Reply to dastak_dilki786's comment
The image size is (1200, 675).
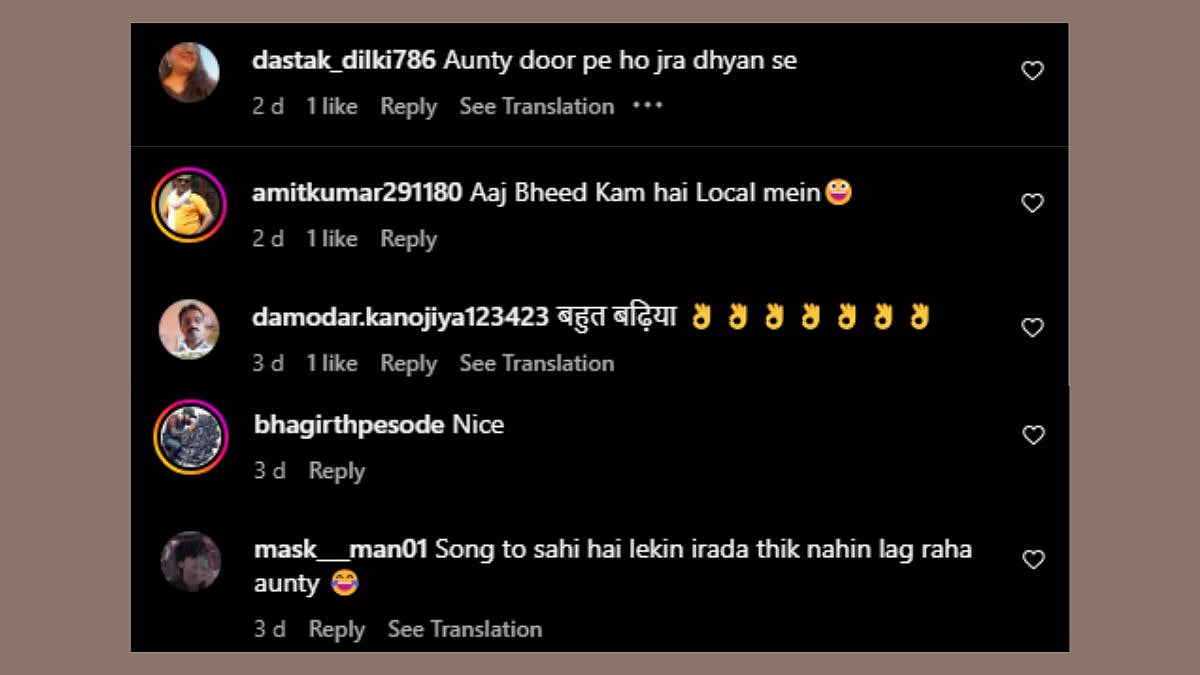408,107
